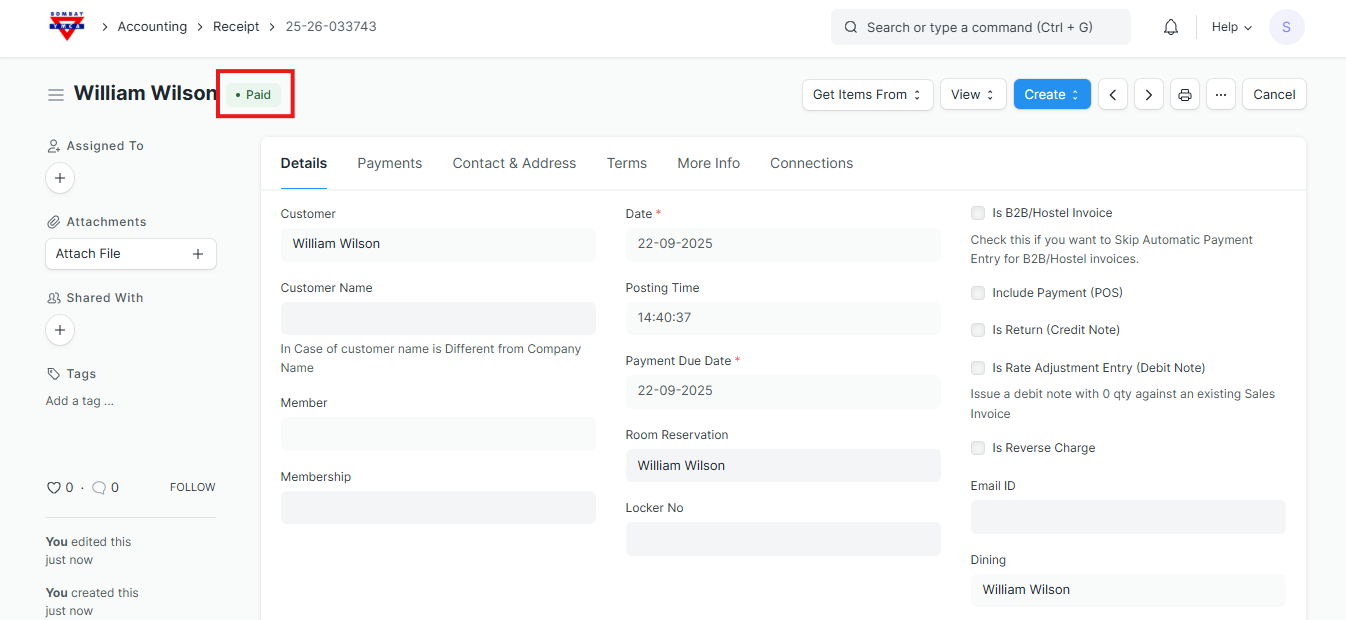Screen dimensions: 1346x620
Task: Toggle the sidebar hamburger menu
Action: tap(56, 95)
